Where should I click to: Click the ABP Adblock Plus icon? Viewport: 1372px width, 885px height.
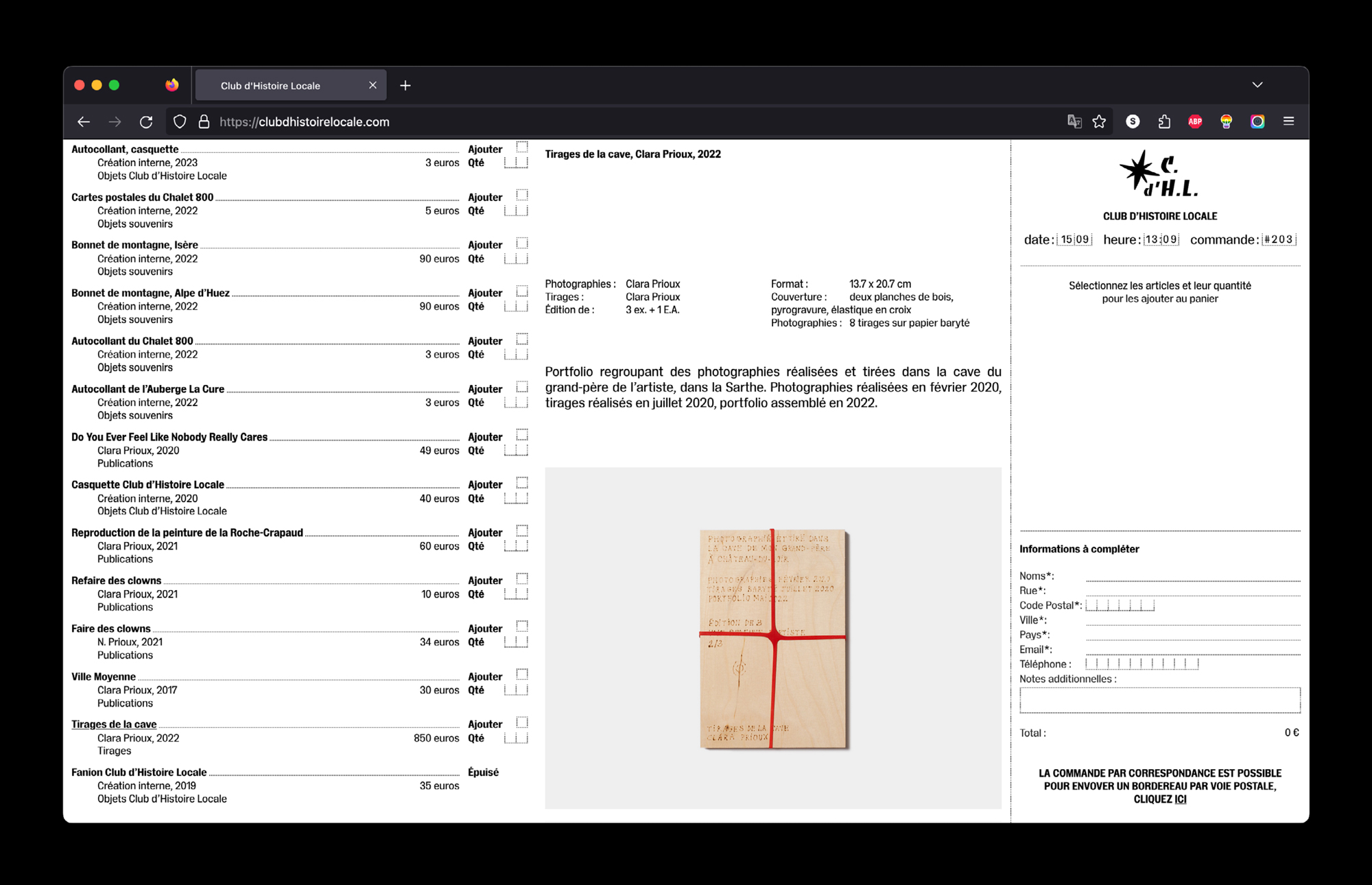[1195, 121]
